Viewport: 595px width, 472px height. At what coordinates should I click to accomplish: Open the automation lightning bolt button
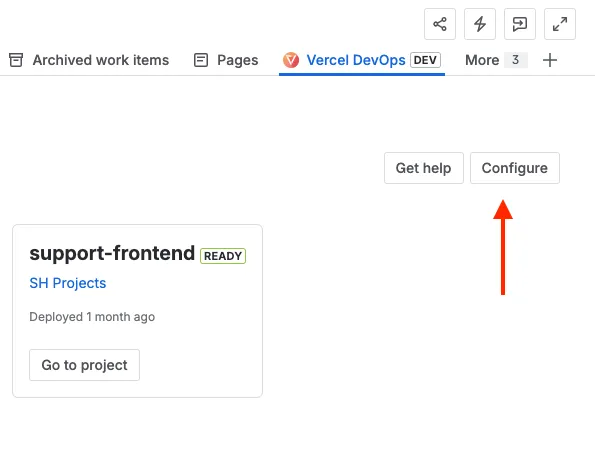pyautogui.click(x=480, y=24)
